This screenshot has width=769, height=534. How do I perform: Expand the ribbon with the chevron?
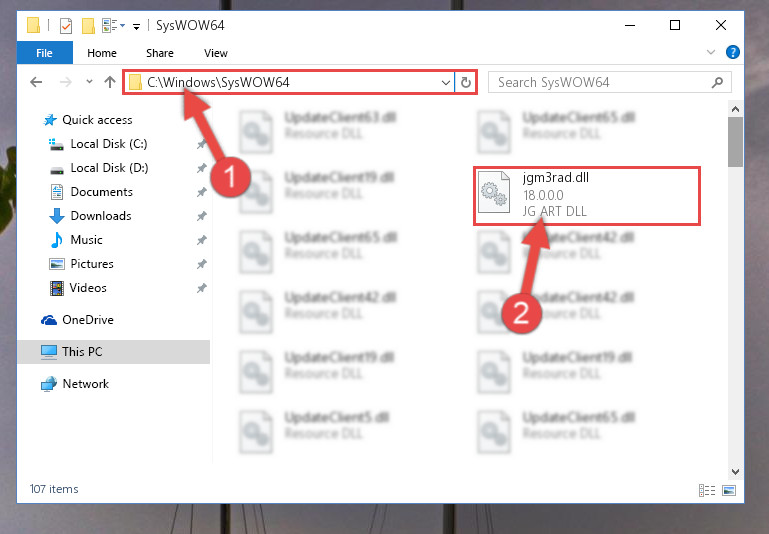click(711, 52)
